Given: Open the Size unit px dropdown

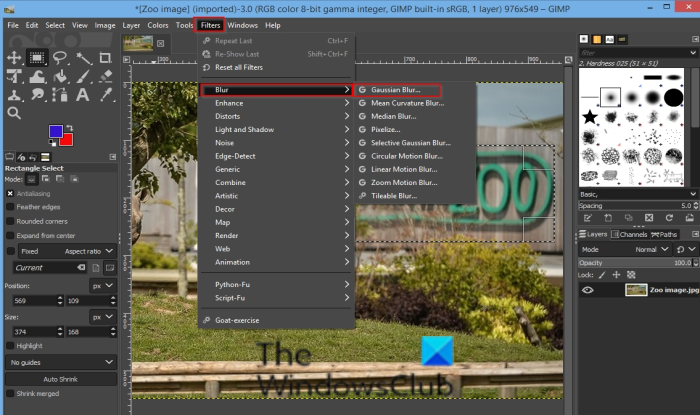Looking at the screenshot, I should (x=103, y=317).
